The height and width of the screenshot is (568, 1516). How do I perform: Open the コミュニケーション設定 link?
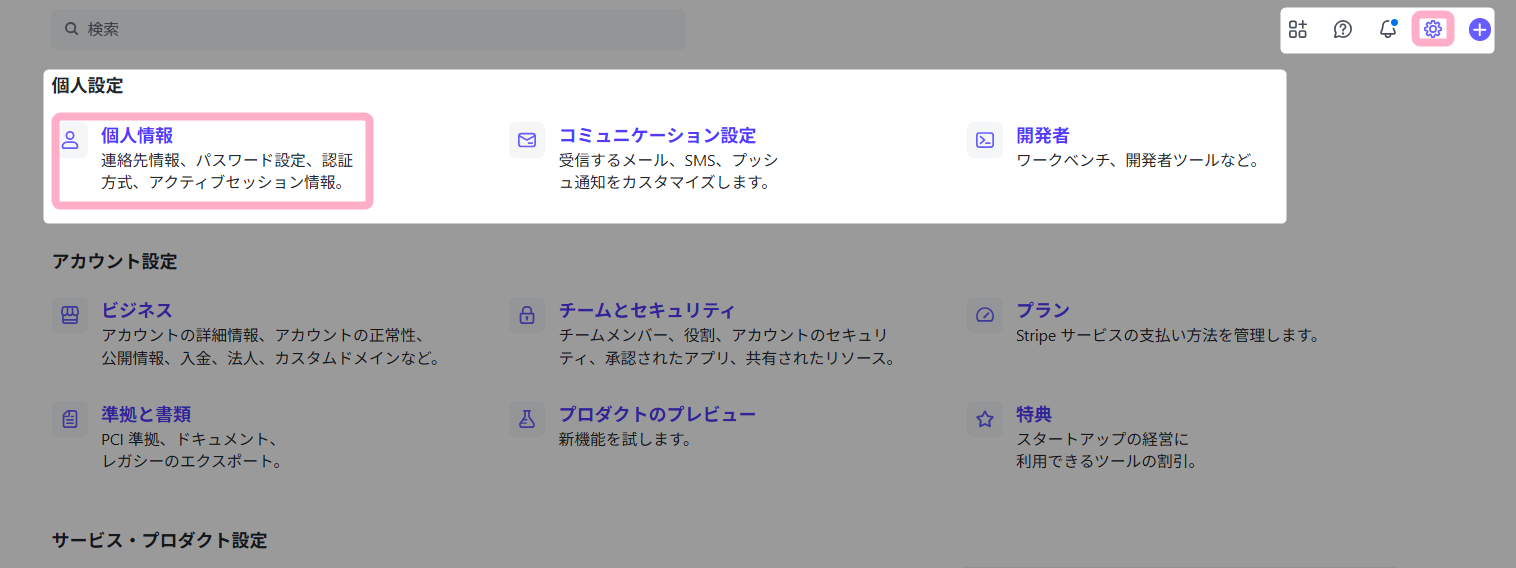657,135
